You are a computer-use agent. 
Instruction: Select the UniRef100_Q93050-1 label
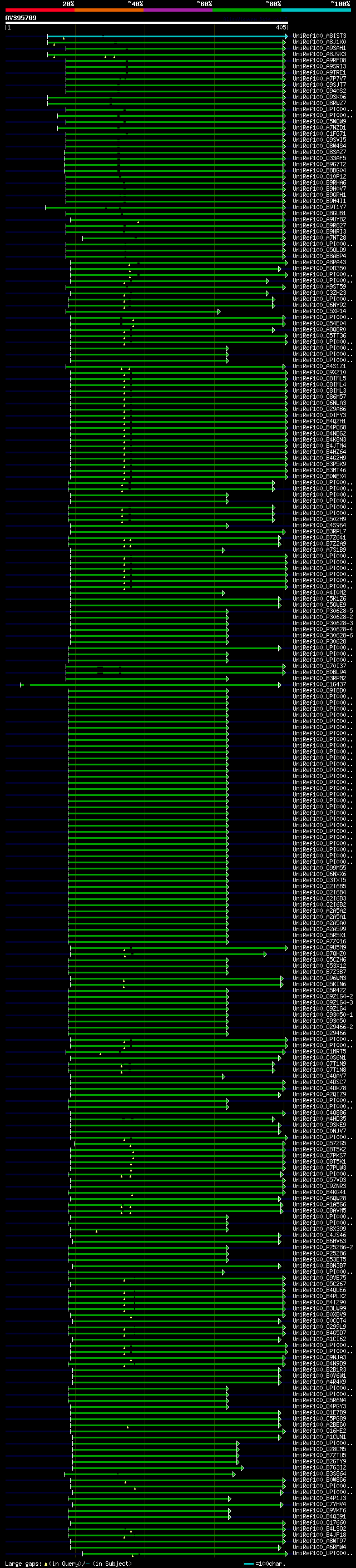[323, 1015]
